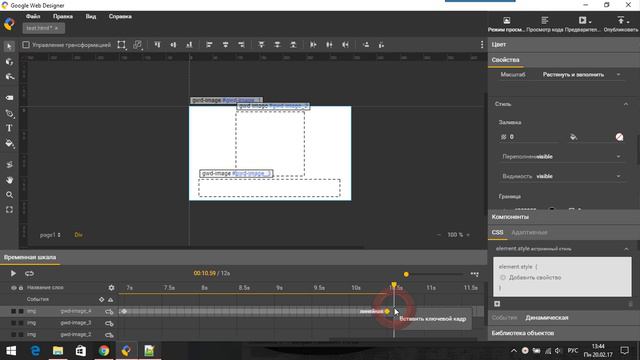This screenshot has height=360, width=640.
Task: Click the yellow keyframe on gwd-image_4 track
Action: click(387, 311)
